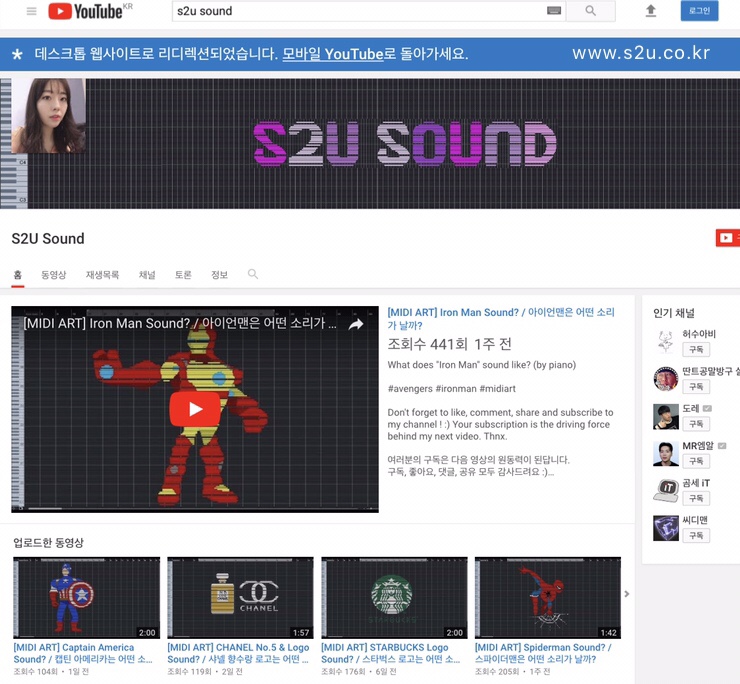The width and height of the screenshot is (740, 684).
Task: Subscribe to the 도레 channel
Action: (x=696, y=424)
